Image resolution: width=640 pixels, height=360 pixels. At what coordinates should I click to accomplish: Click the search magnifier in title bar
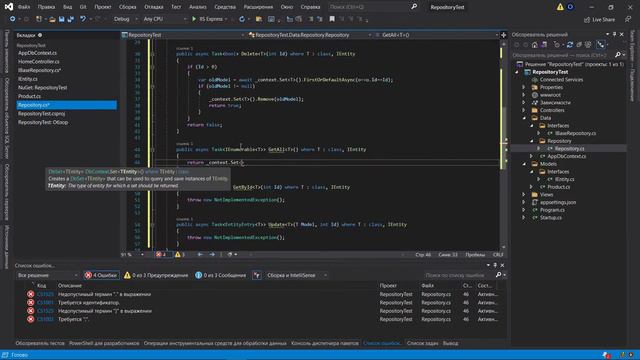click(414, 7)
